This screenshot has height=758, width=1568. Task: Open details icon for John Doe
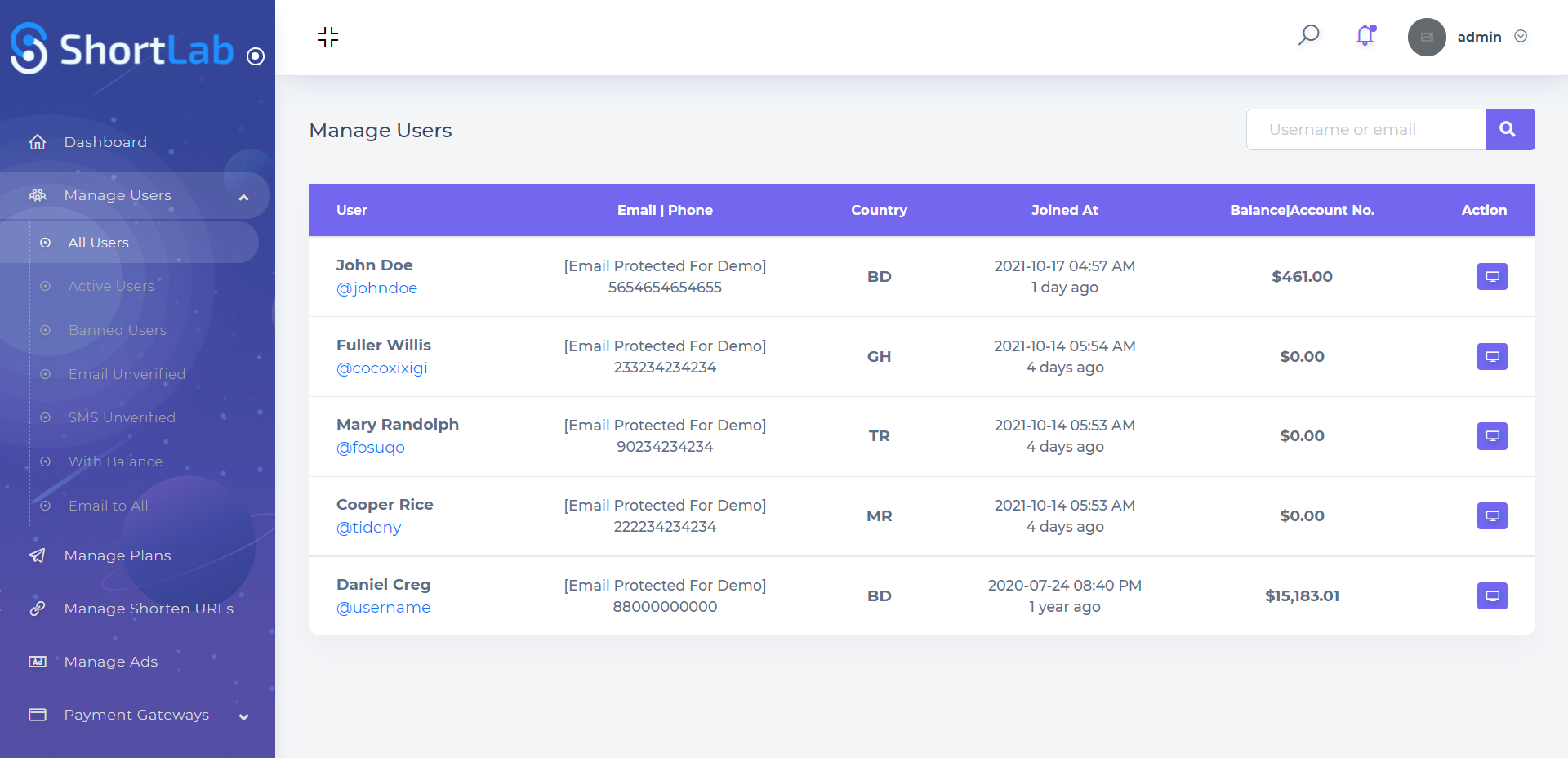(x=1491, y=277)
